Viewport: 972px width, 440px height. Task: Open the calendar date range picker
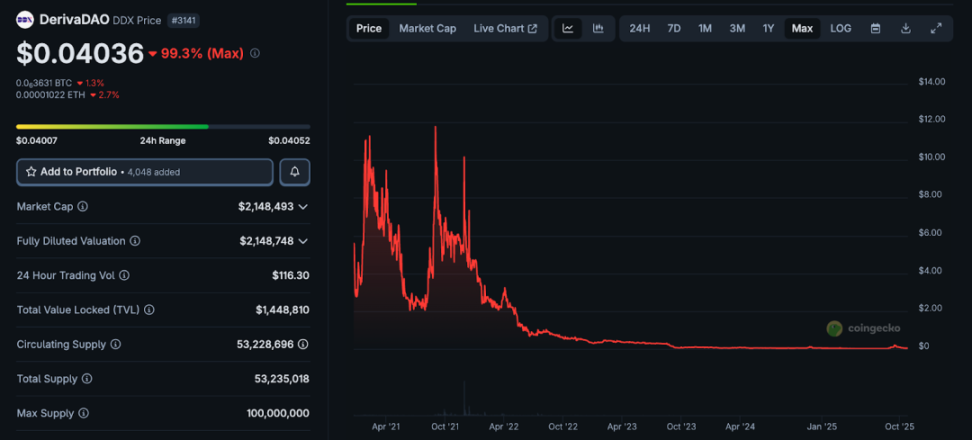(x=875, y=29)
